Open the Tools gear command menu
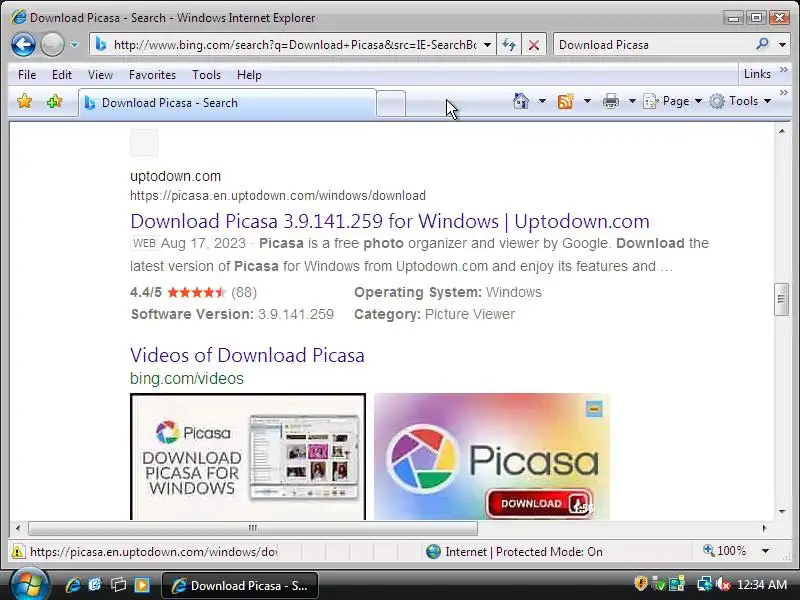The image size is (800, 600). pos(740,101)
